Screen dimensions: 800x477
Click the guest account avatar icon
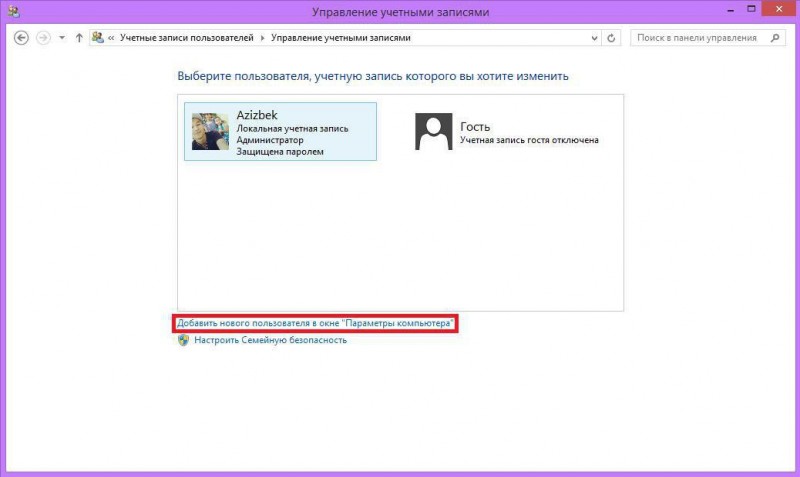tap(434, 132)
